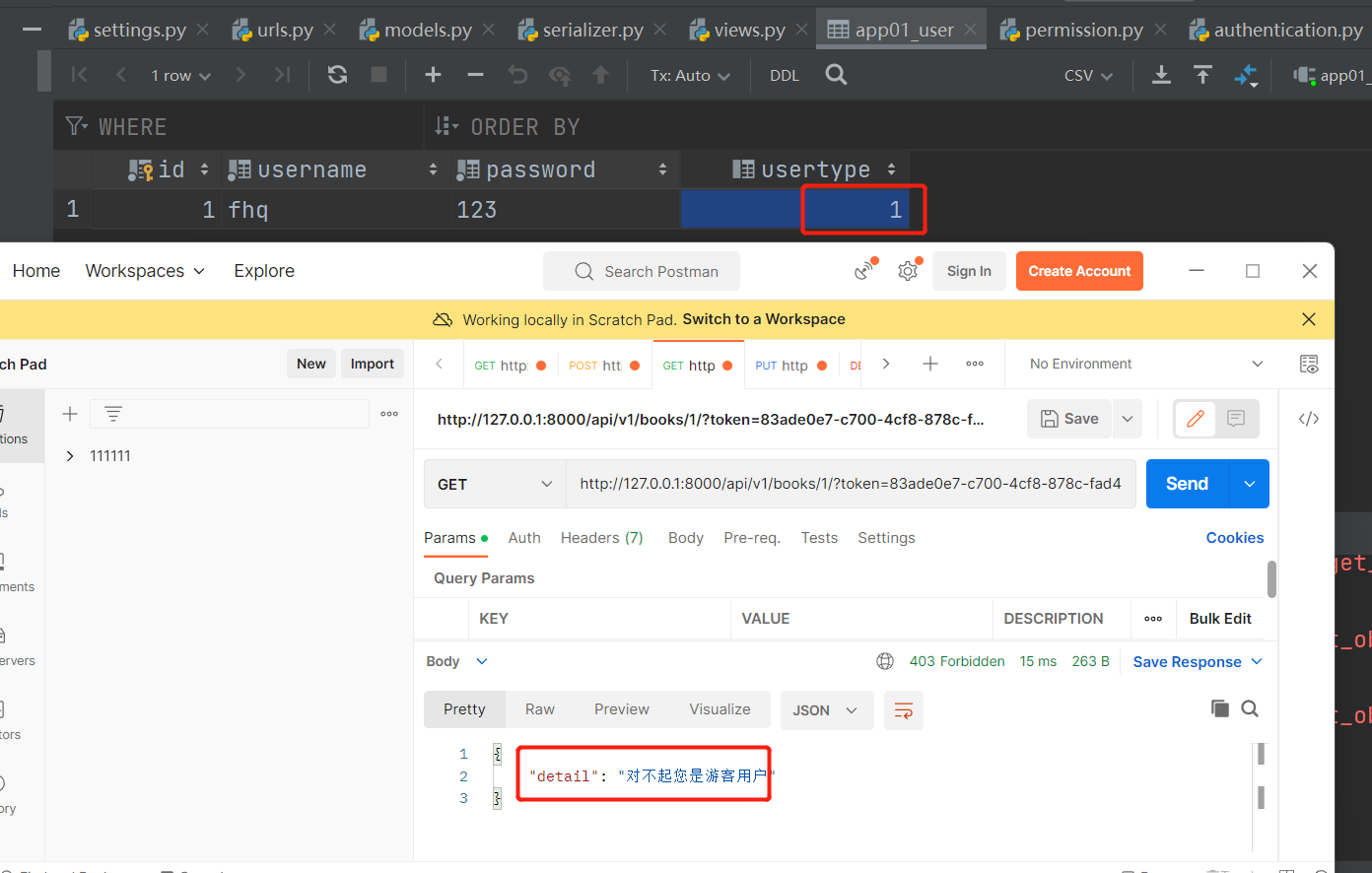Open the Auth request tab
The width and height of the screenshot is (1372, 873).
pyautogui.click(x=524, y=538)
